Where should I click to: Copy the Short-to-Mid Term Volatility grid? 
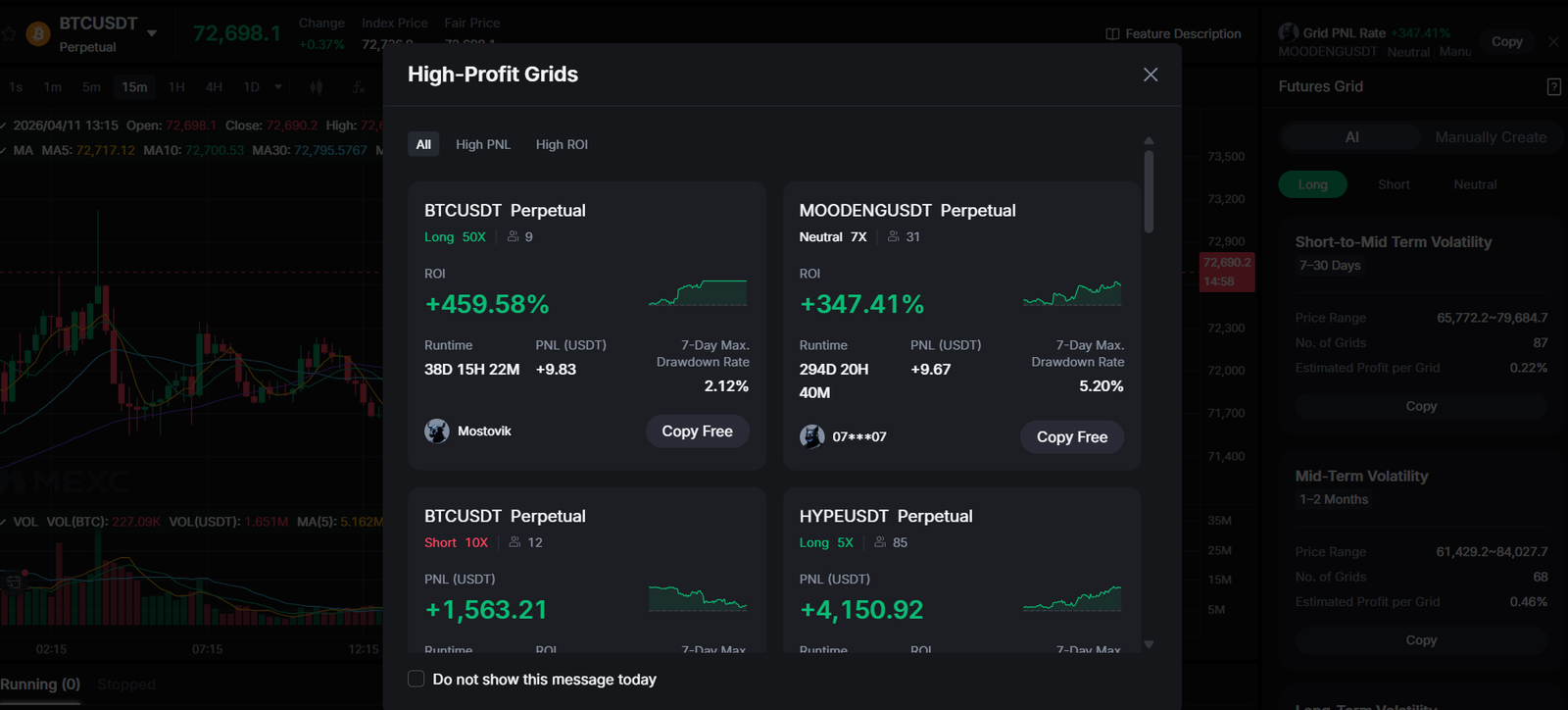[1420, 406]
